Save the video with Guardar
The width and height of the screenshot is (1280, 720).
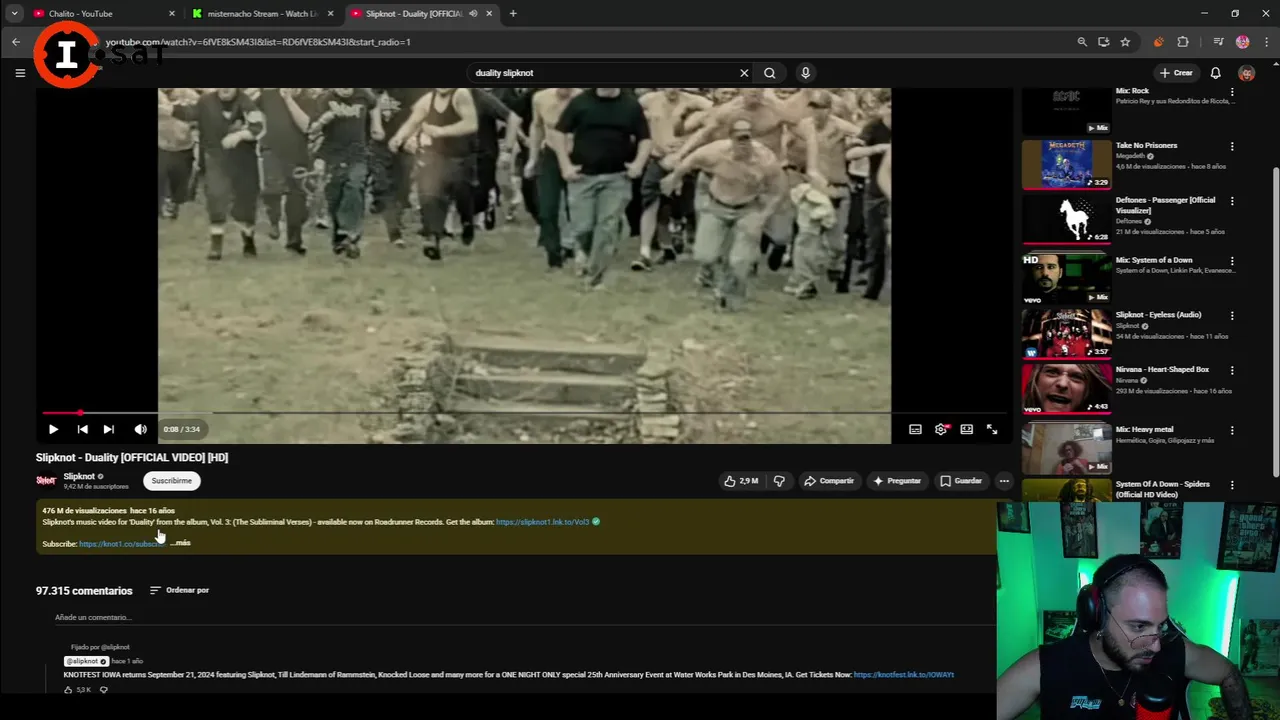coord(961,481)
